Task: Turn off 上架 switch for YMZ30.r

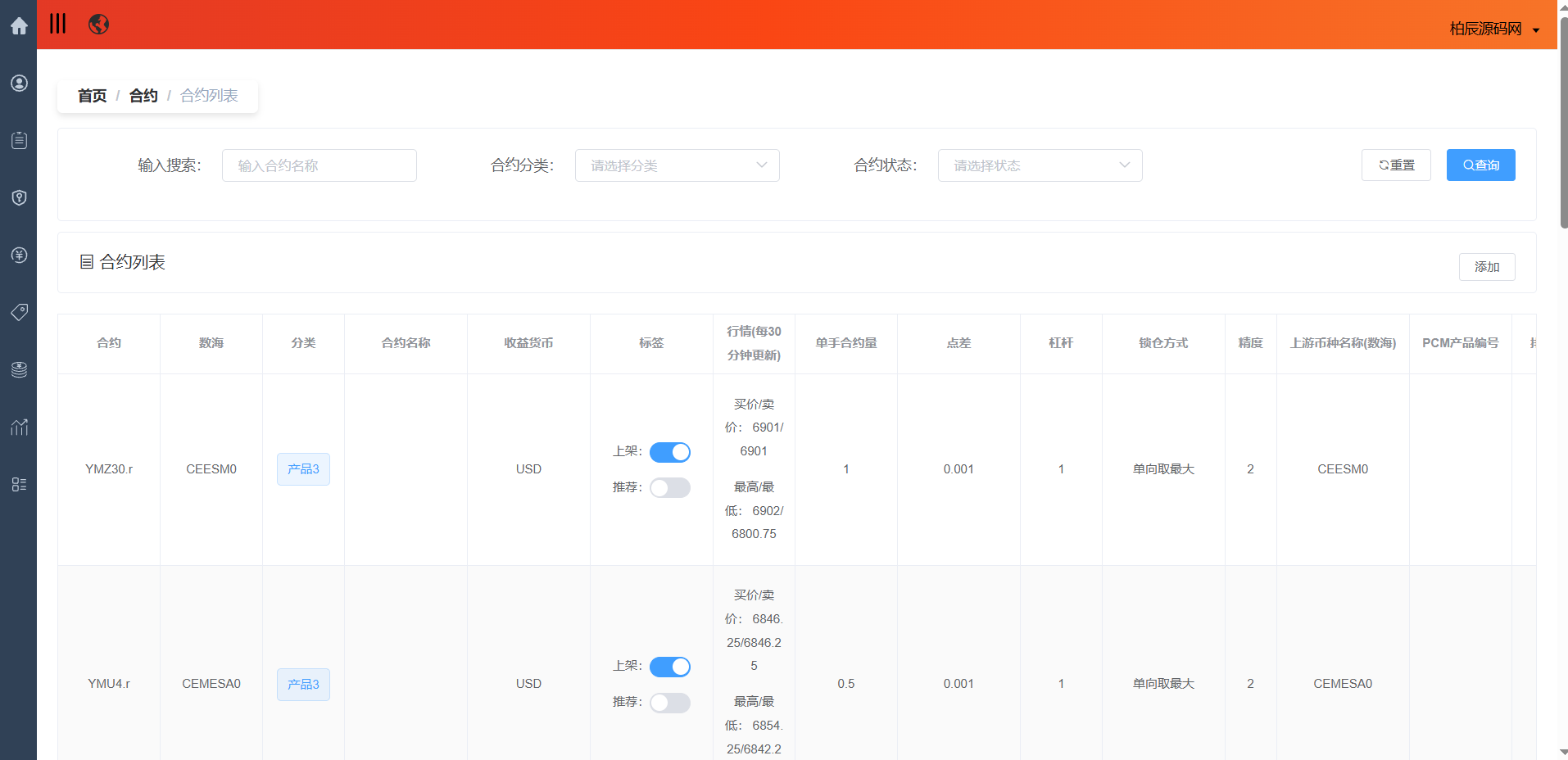Action: (670, 452)
